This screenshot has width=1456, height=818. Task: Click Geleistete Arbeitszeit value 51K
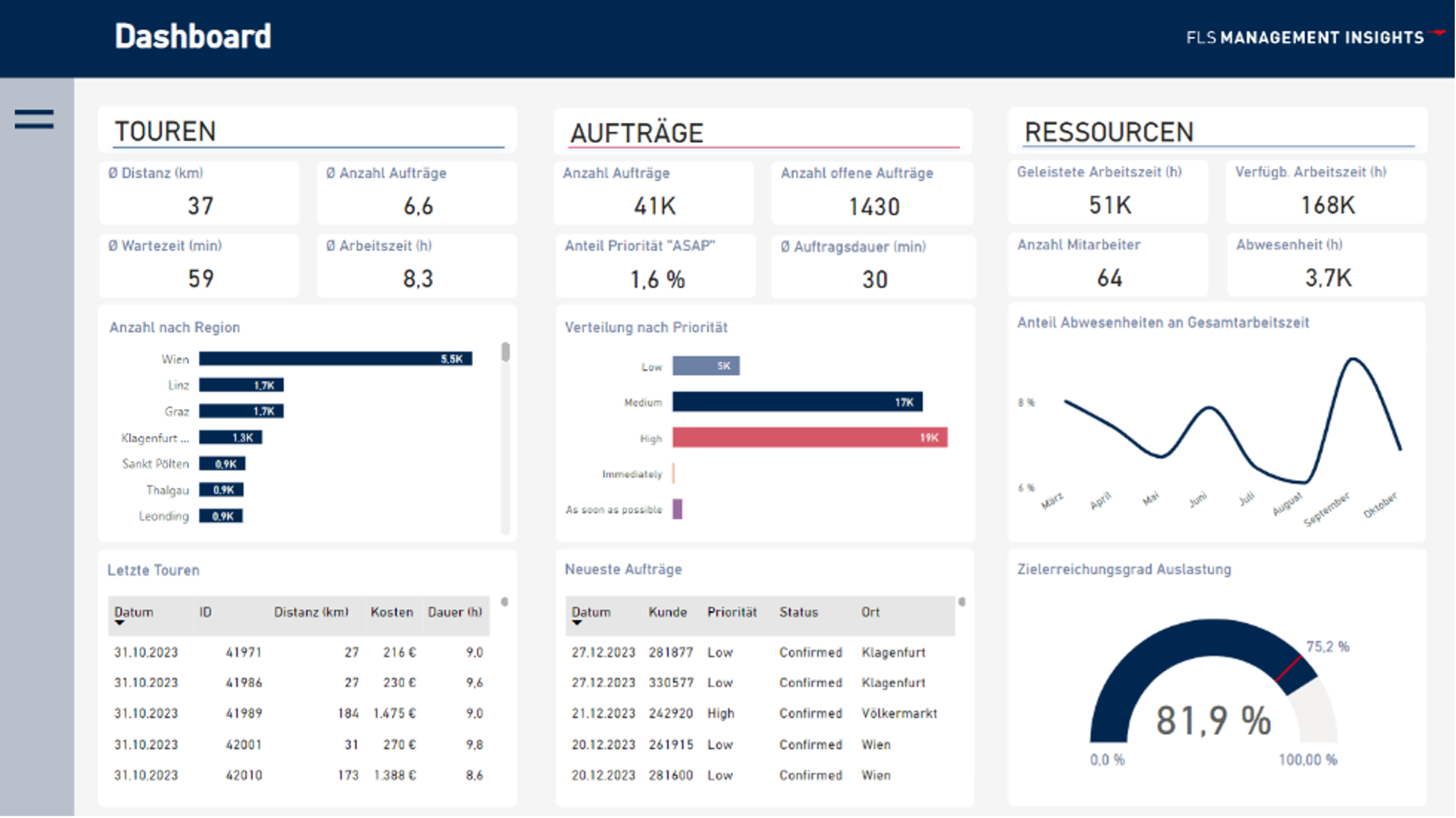1110,205
